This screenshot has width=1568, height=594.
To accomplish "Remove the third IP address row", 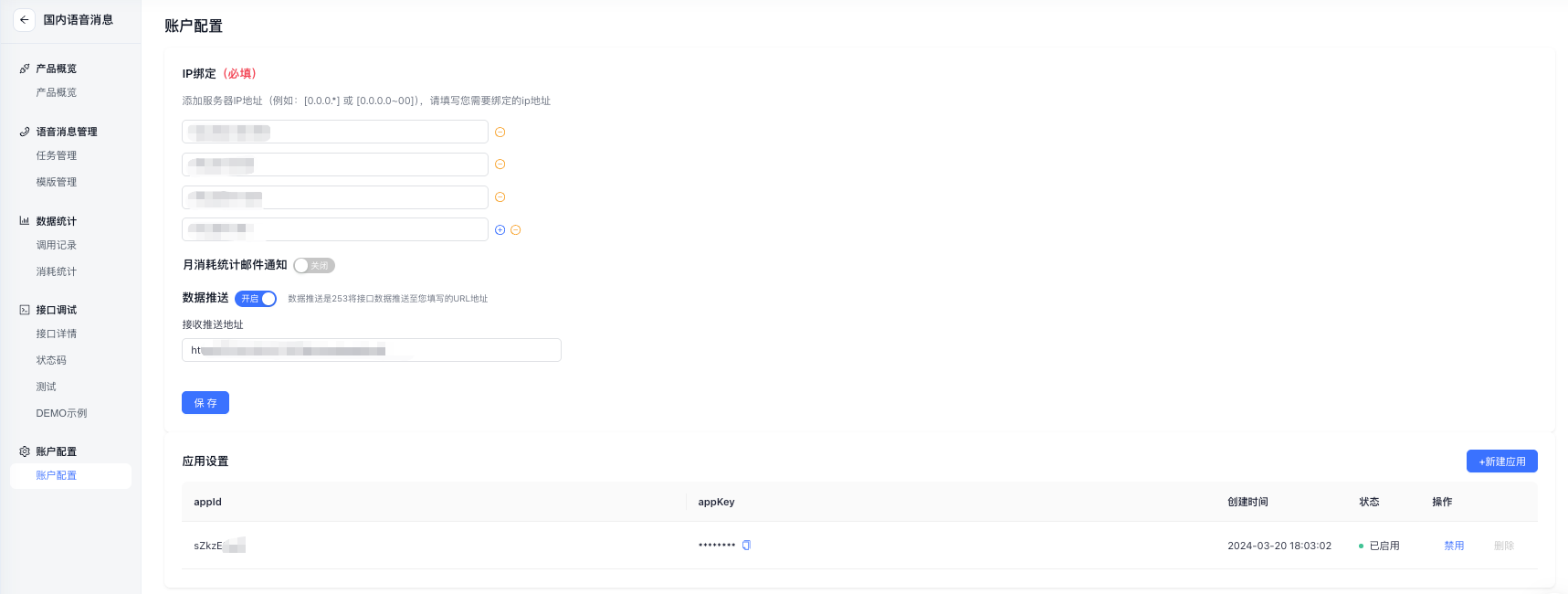I will point(500,197).
